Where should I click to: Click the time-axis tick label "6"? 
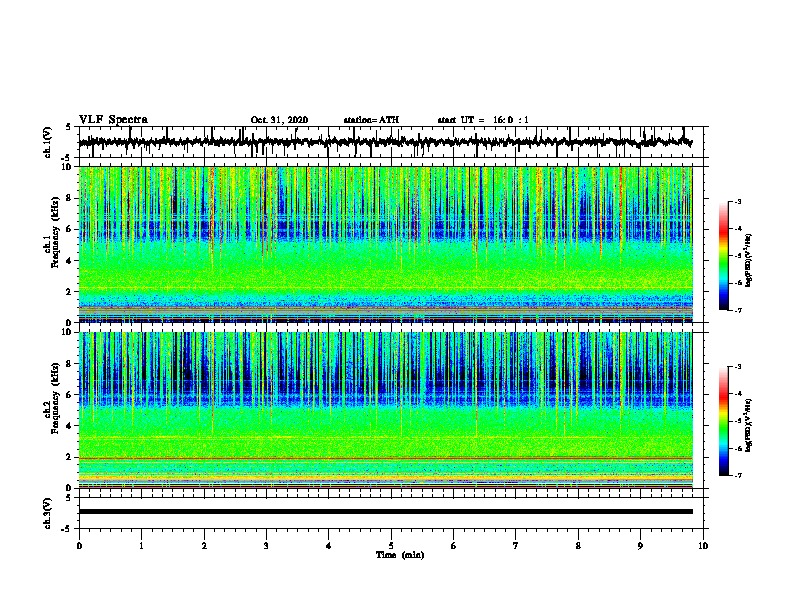454,546
